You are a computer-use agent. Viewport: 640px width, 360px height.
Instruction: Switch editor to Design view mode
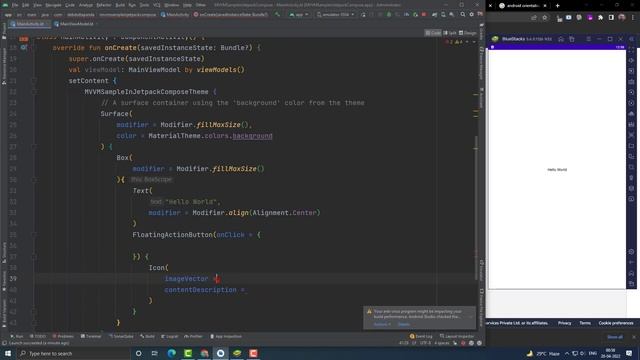[x=468, y=33]
